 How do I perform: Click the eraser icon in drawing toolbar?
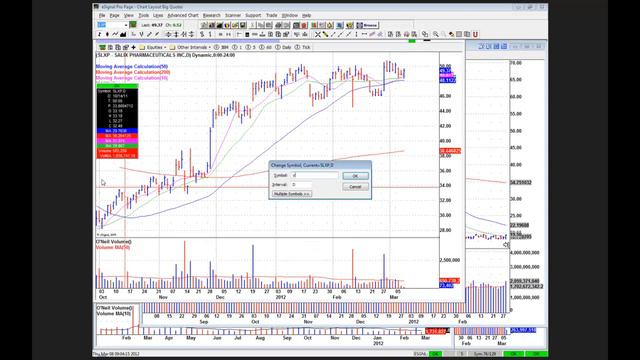pos(451,34)
